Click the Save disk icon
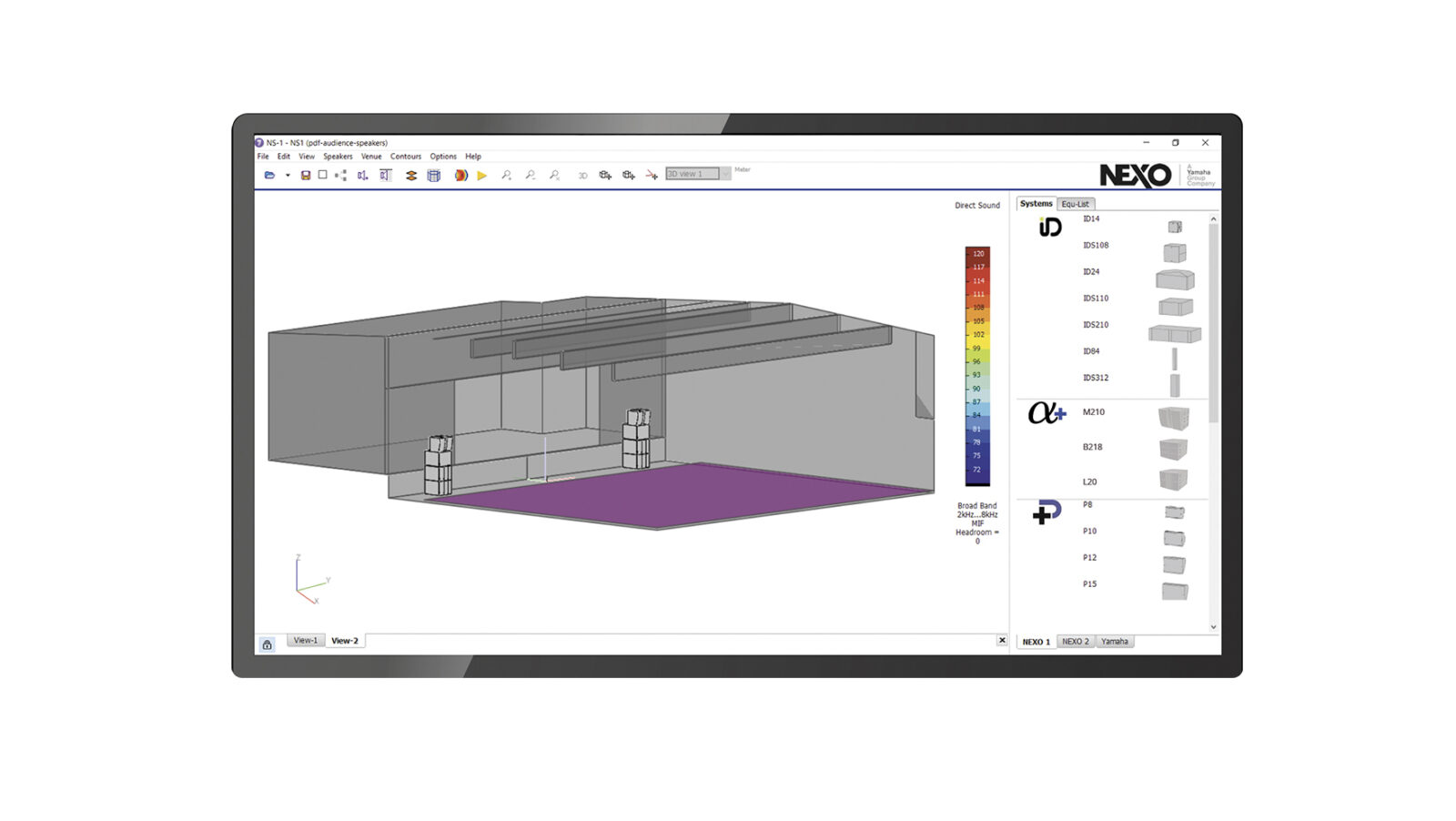 tap(306, 175)
